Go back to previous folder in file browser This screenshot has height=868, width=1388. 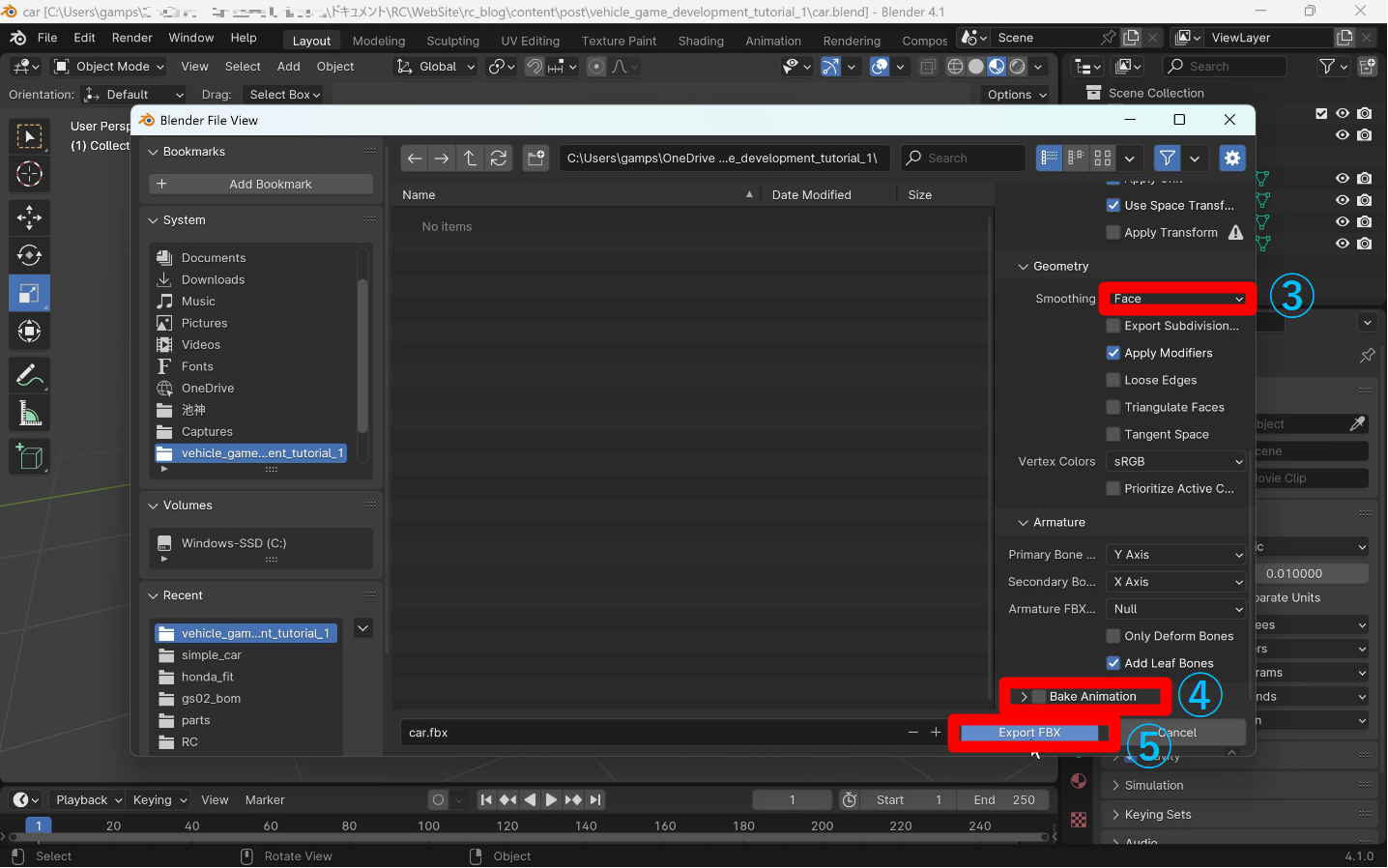click(415, 159)
